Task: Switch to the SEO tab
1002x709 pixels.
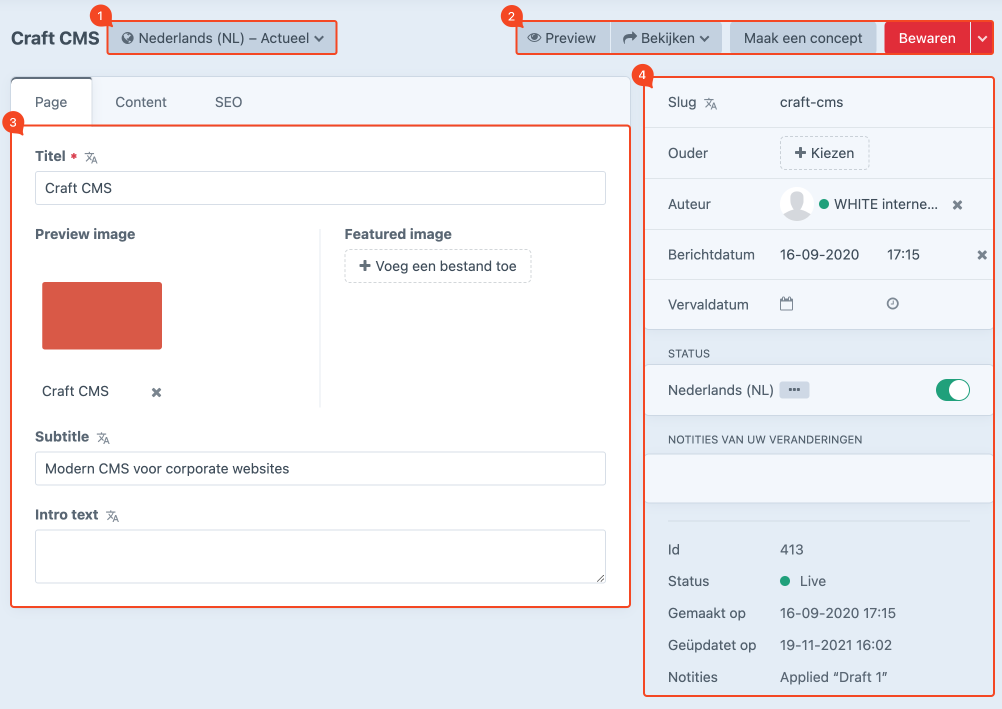Action: (228, 102)
